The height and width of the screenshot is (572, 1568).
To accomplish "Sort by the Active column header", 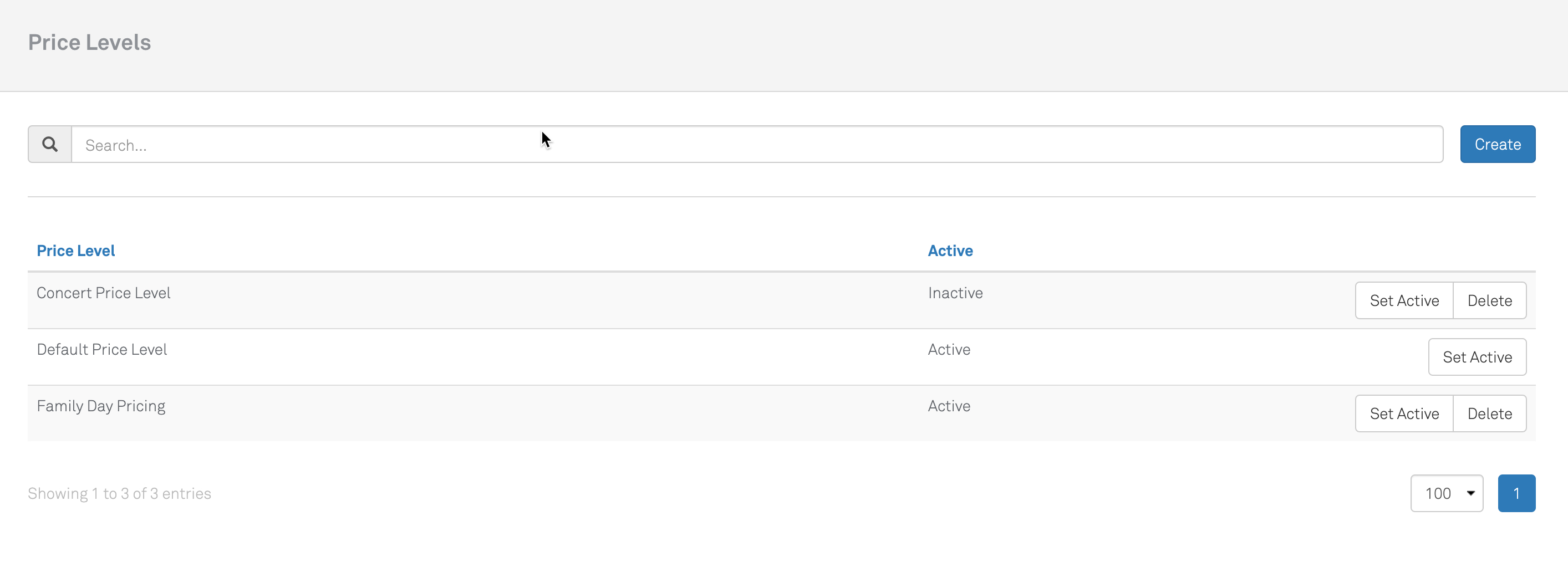I will [950, 251].
